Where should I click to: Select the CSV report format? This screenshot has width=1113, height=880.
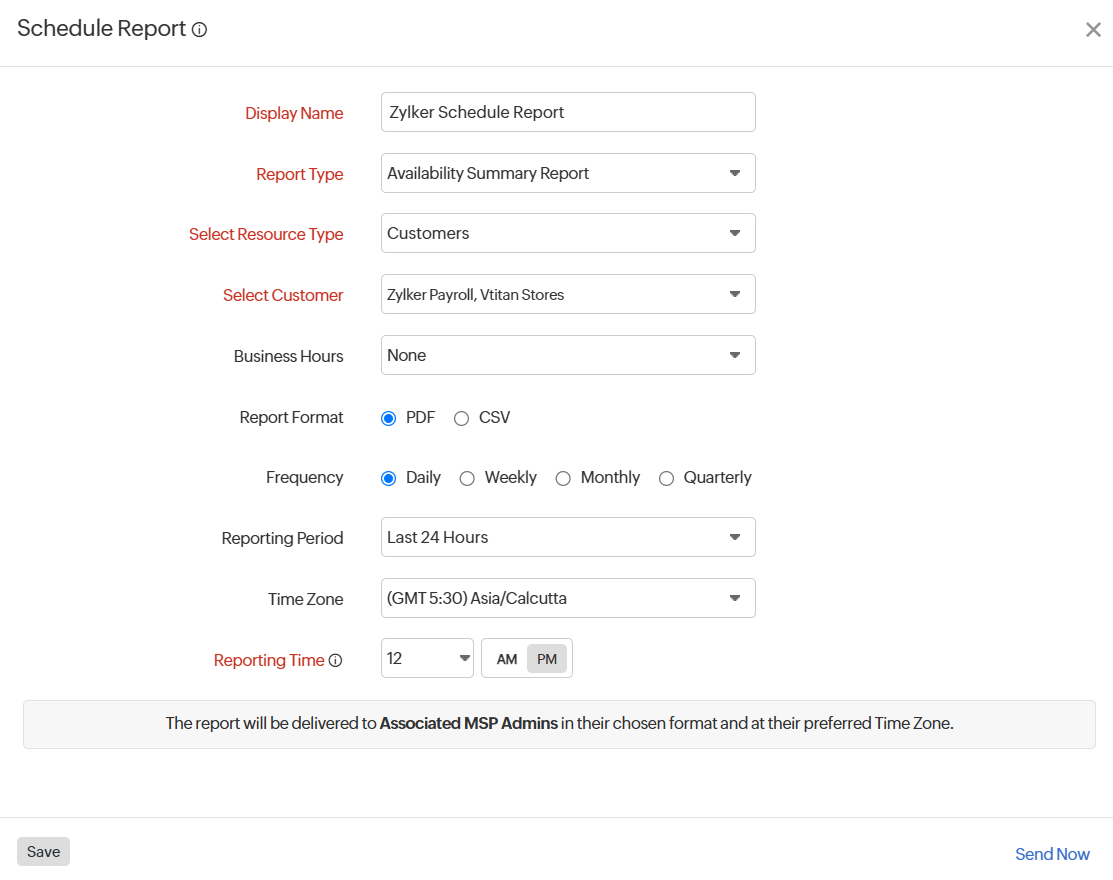click(461, 419)
